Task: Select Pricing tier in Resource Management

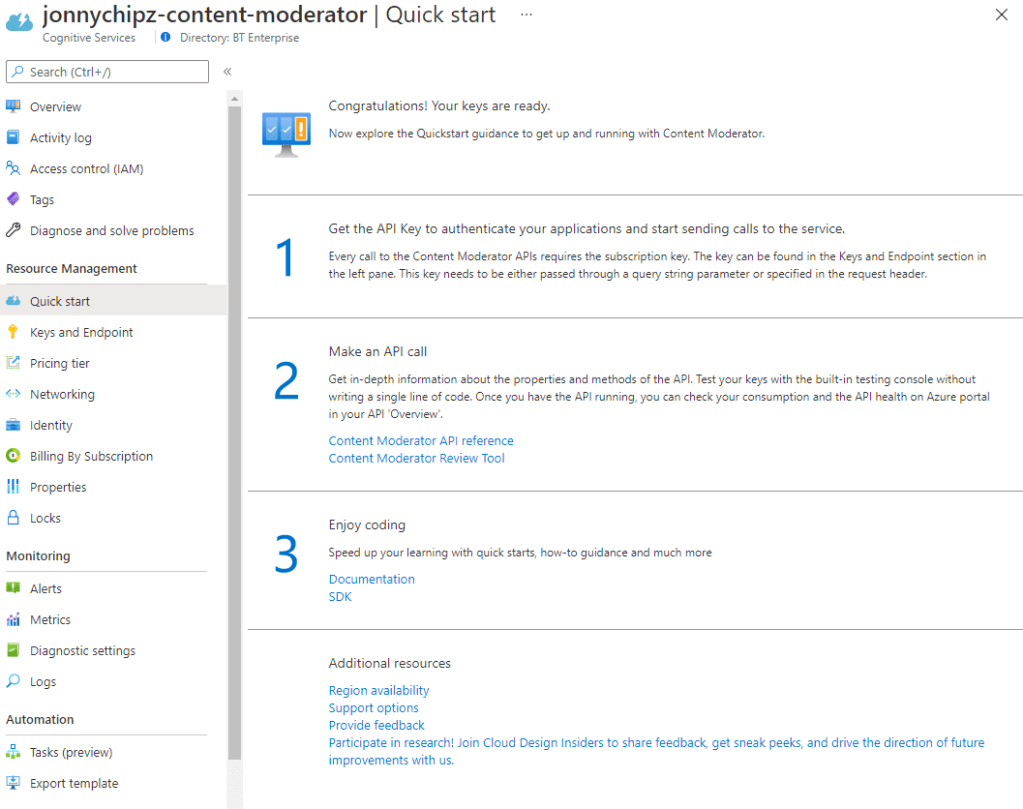Action: [x=59, y=363]
